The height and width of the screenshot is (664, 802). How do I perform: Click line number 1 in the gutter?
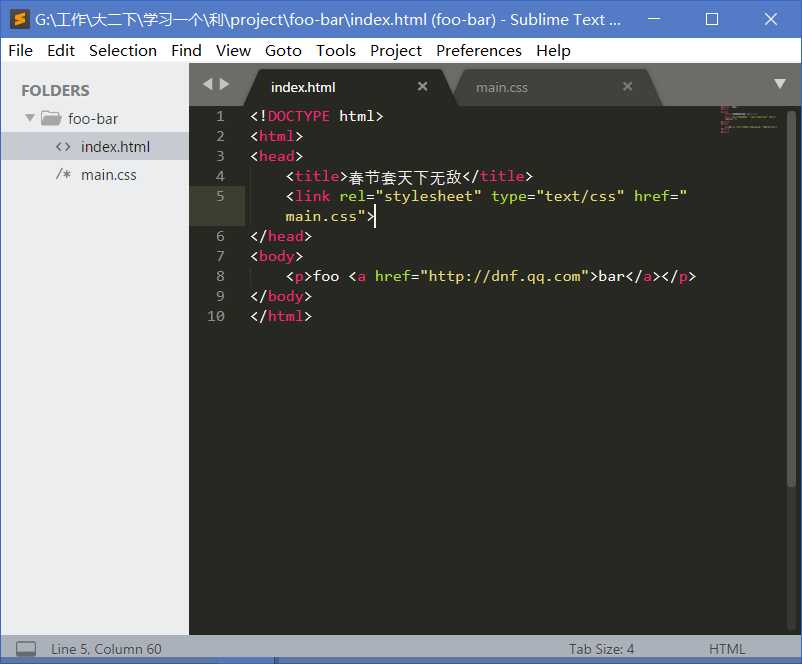220,116
